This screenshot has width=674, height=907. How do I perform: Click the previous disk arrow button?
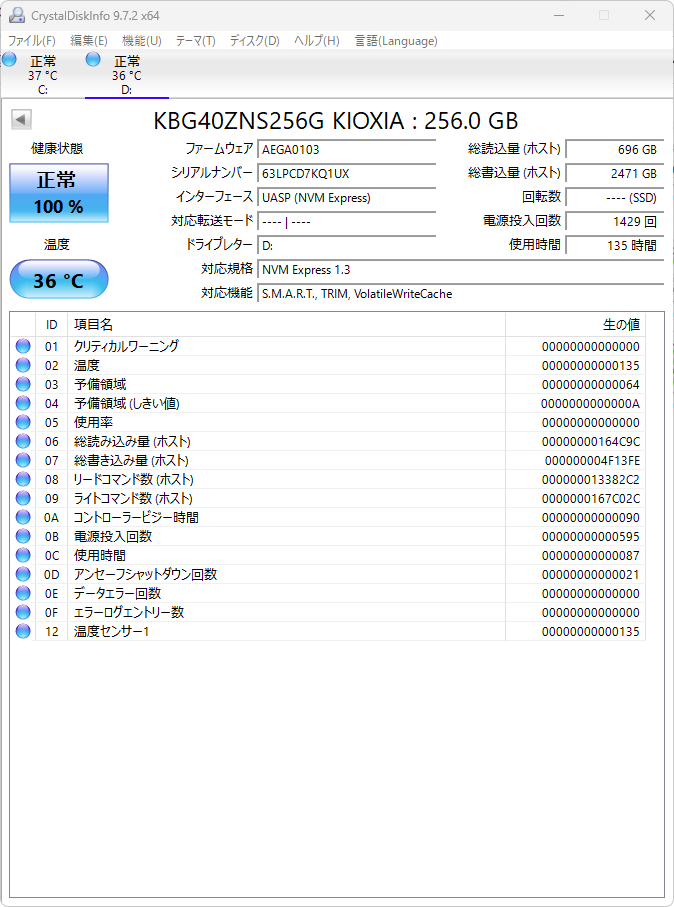click(x=21, y=120)
